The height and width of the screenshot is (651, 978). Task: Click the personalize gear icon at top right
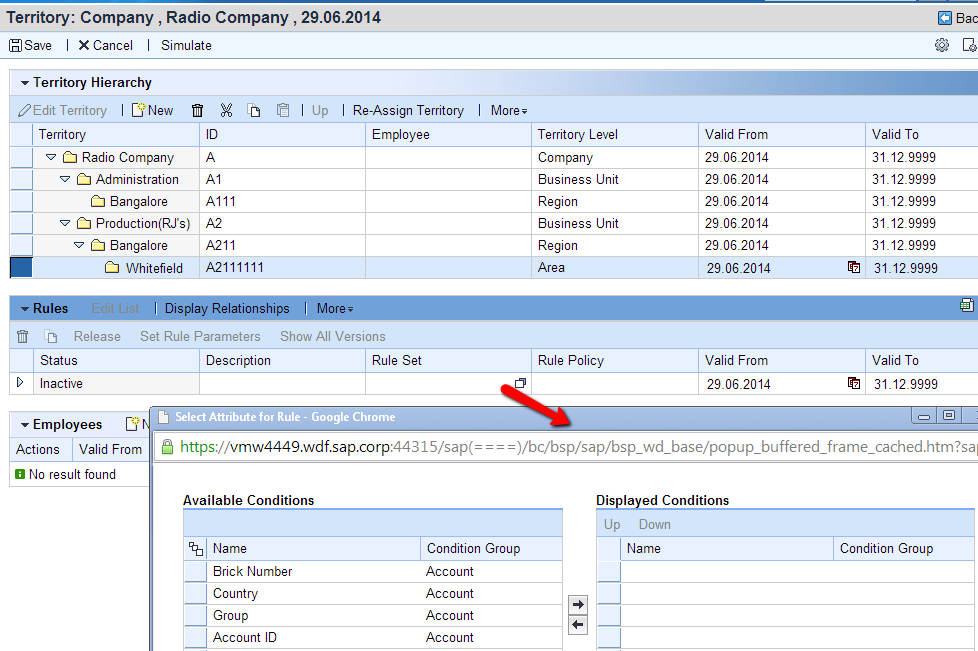(941, 45)
